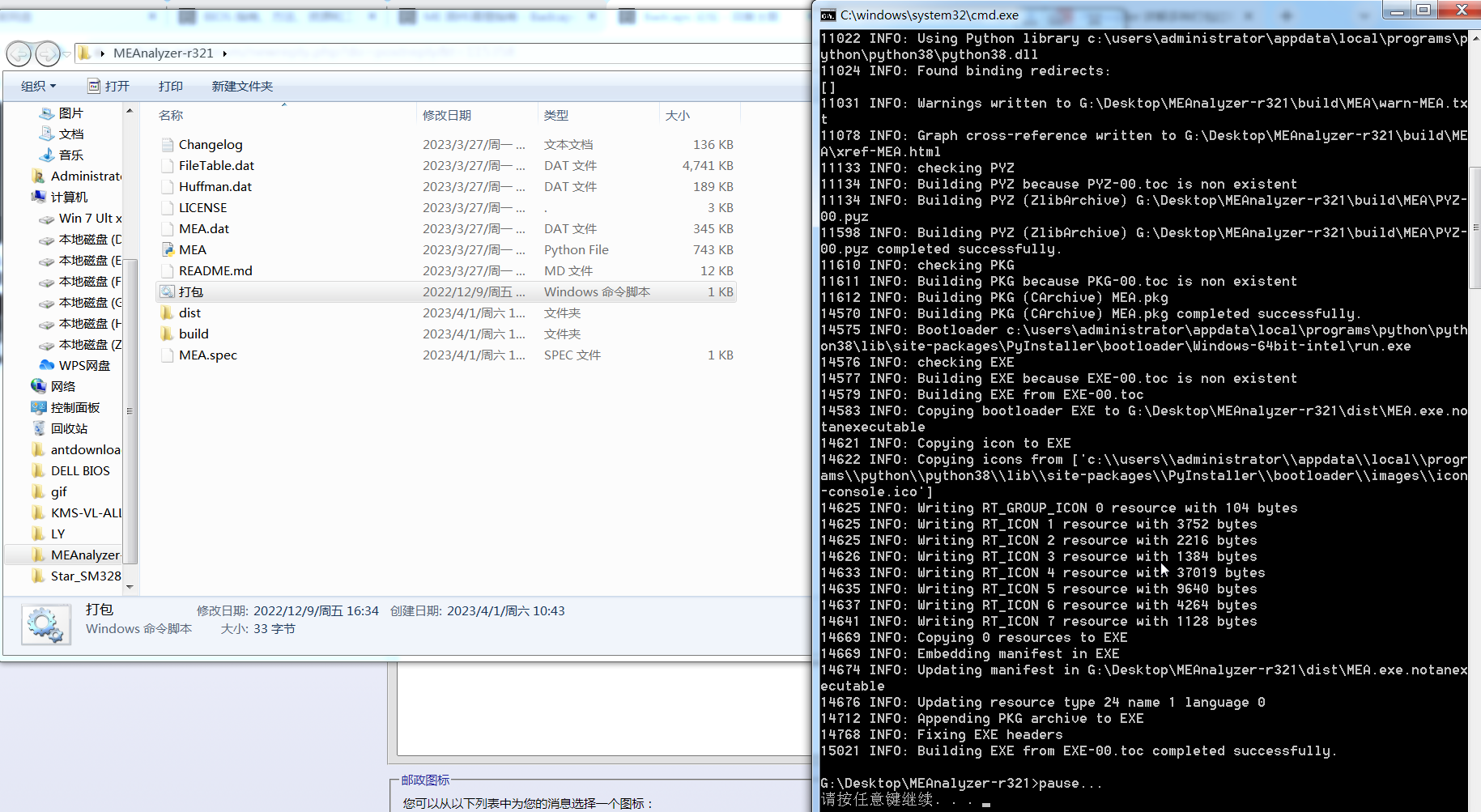1481x812 pixels.
Task: Select the 打包 command script icon
Action: pyautogui.click(x=168, y=291)
